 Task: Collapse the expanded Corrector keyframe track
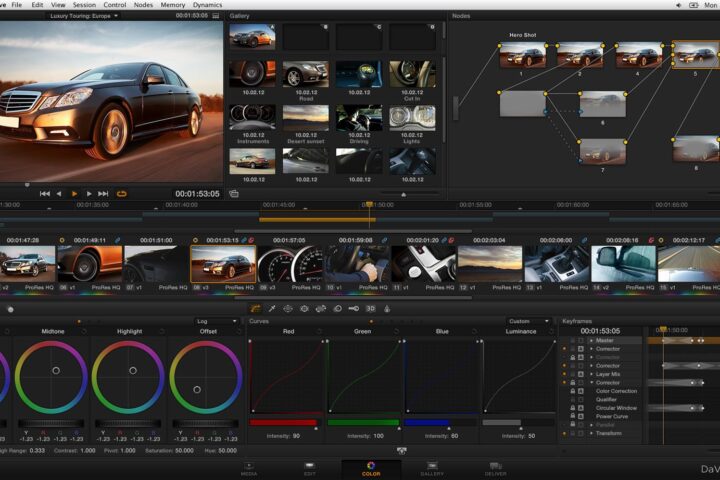tap(591, 383)
